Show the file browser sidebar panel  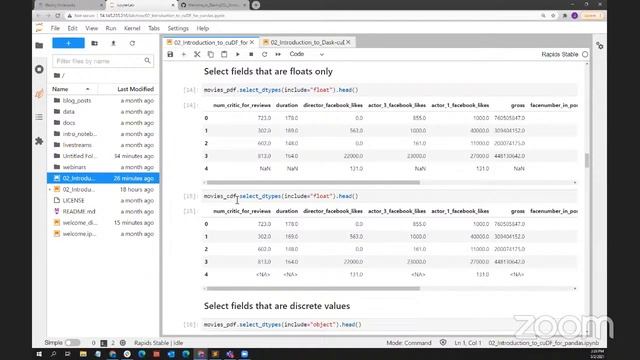pos(39,45)
